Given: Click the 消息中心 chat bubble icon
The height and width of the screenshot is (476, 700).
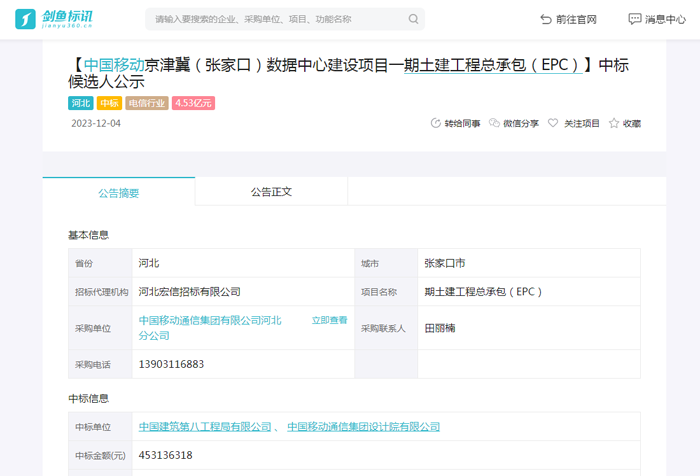Looking at the screenshot, I should (634, 19).
